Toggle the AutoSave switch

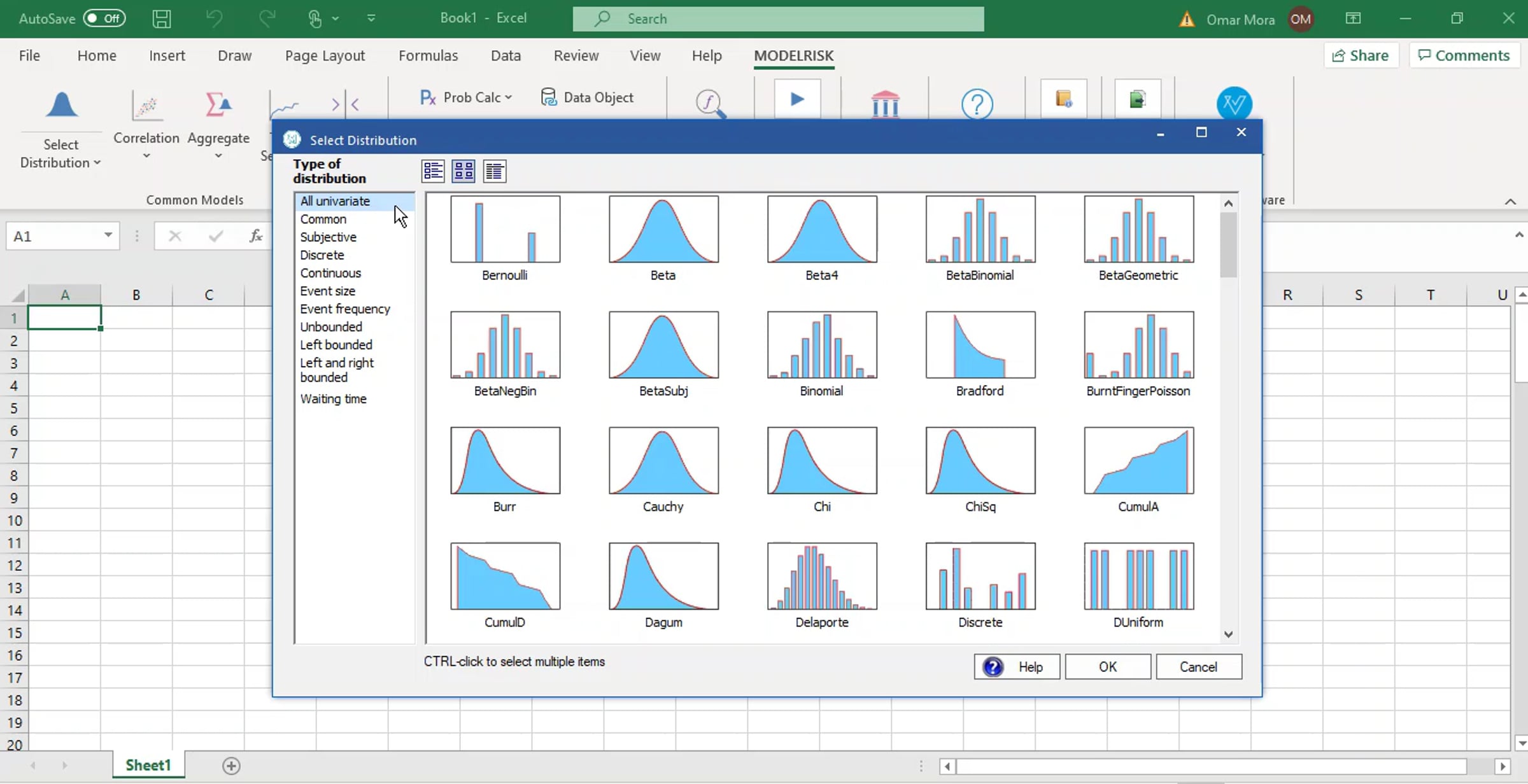point(104,18)
